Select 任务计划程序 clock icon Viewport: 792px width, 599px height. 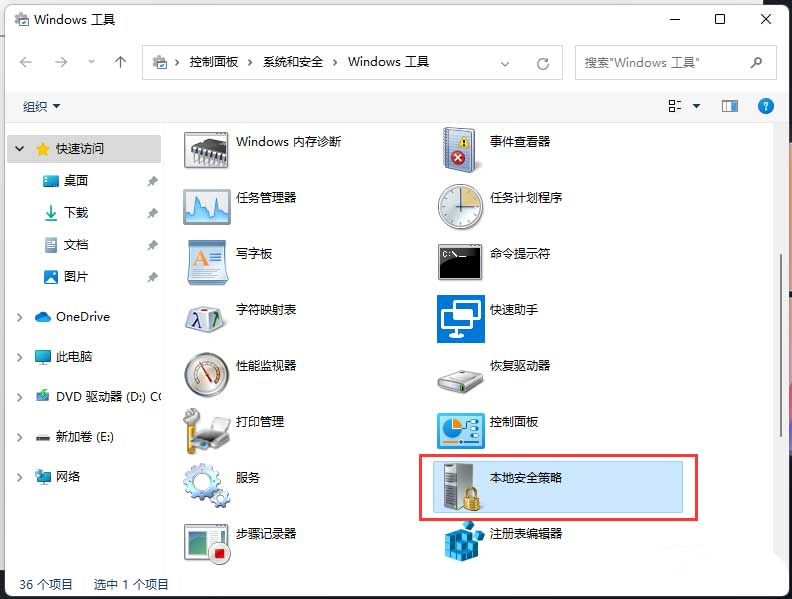point(460,206)
